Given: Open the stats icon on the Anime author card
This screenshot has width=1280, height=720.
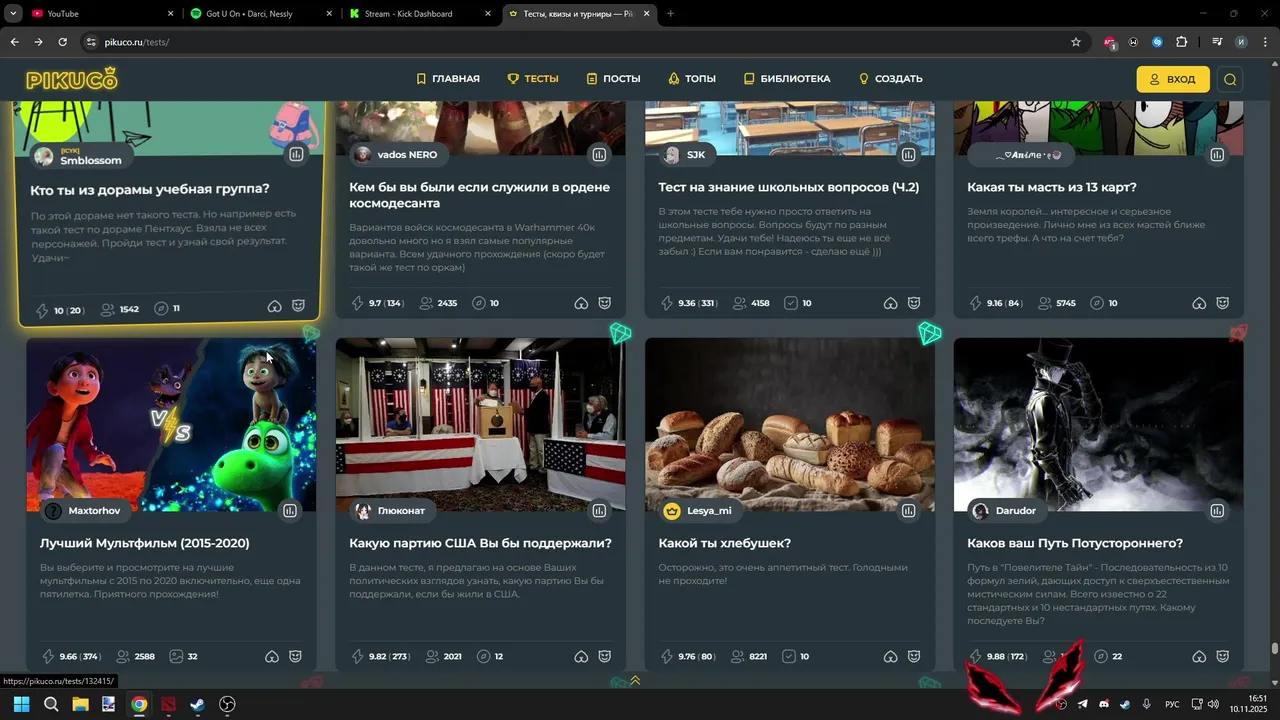Looking at the screenshot, I should coord(1217,154).
